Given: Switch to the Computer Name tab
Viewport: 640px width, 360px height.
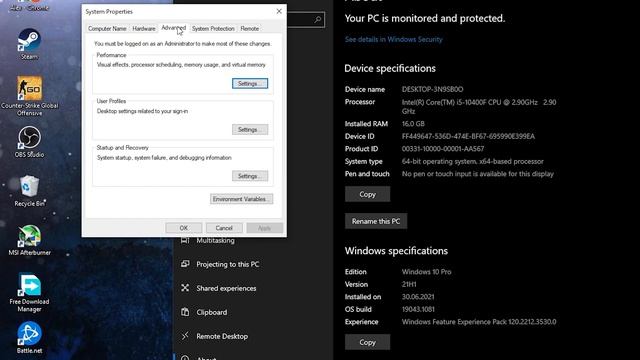Looking at the screenshot, I should point(107,29).
